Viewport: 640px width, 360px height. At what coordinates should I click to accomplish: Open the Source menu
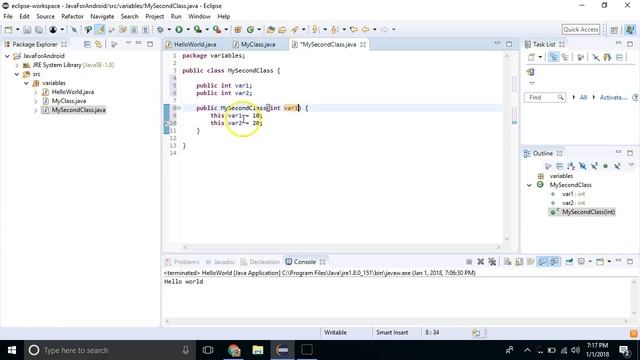pyautogui.click(x=45, y=16)
